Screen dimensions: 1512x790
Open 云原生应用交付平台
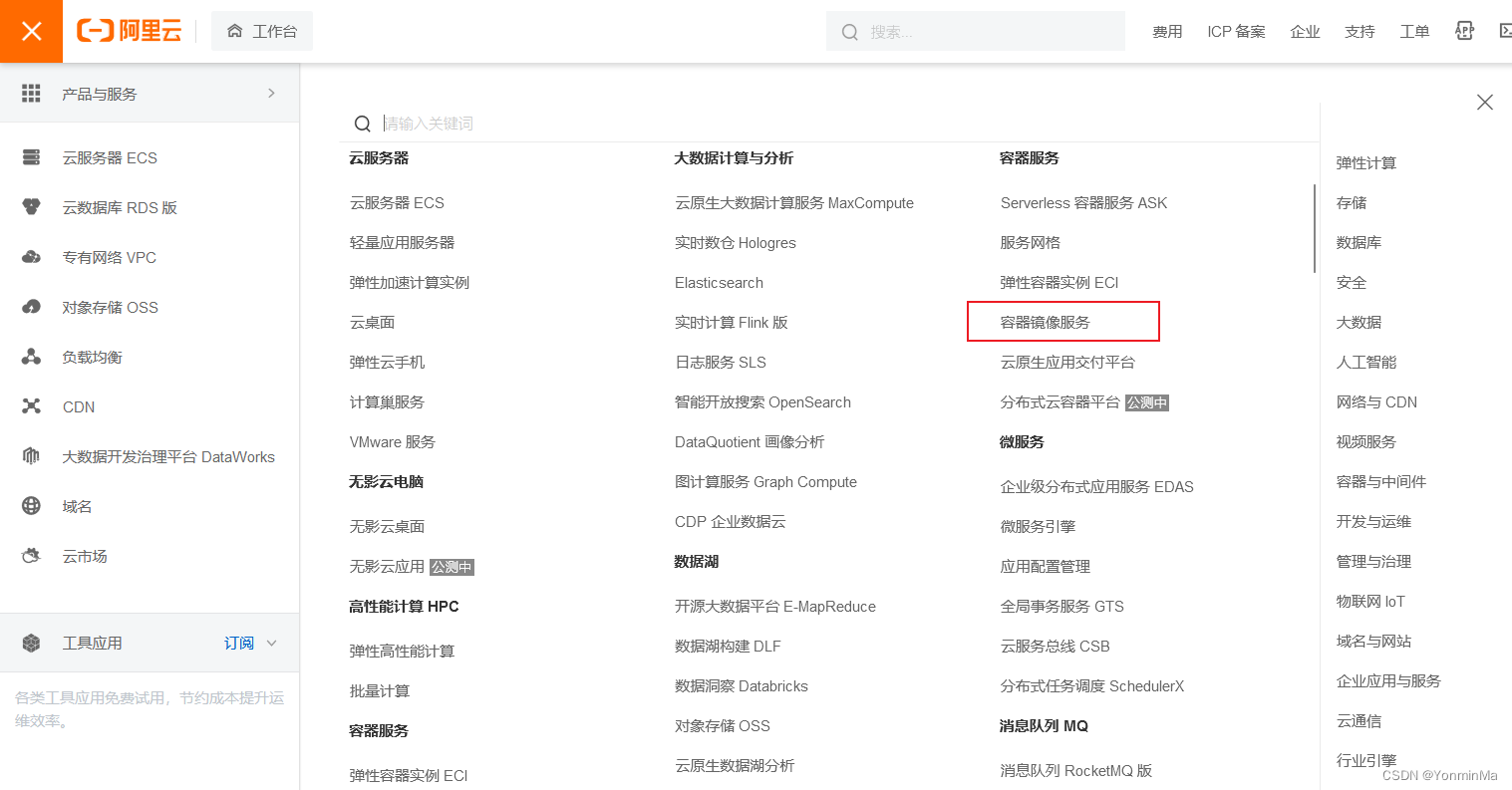click(x=1066, y=362)
